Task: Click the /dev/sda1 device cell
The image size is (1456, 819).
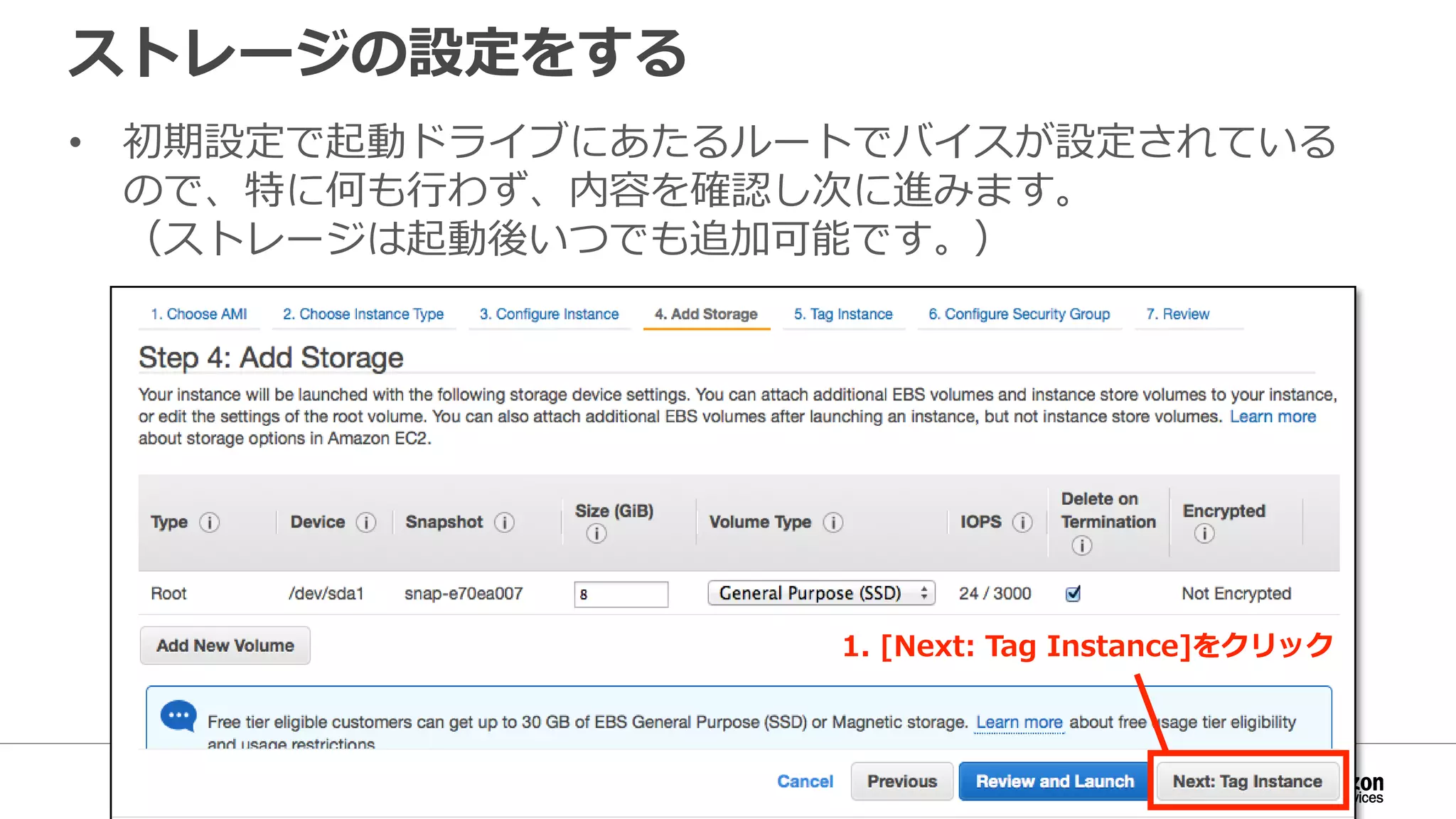Action: [326, 594]
